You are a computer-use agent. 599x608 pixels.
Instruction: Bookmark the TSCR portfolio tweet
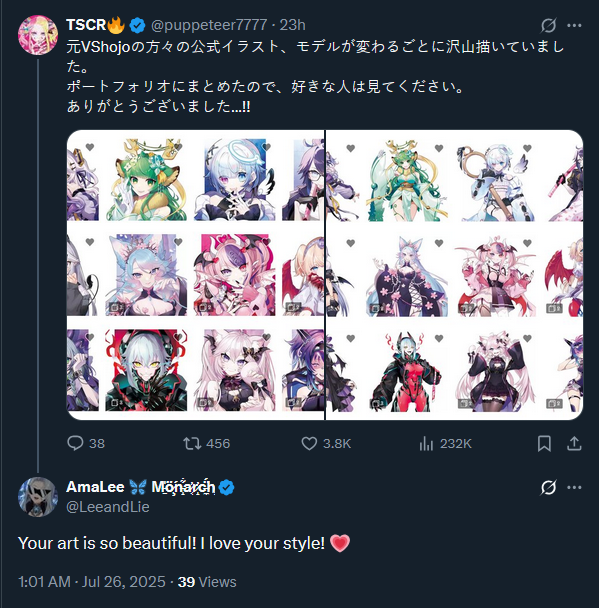coord(544,443)
